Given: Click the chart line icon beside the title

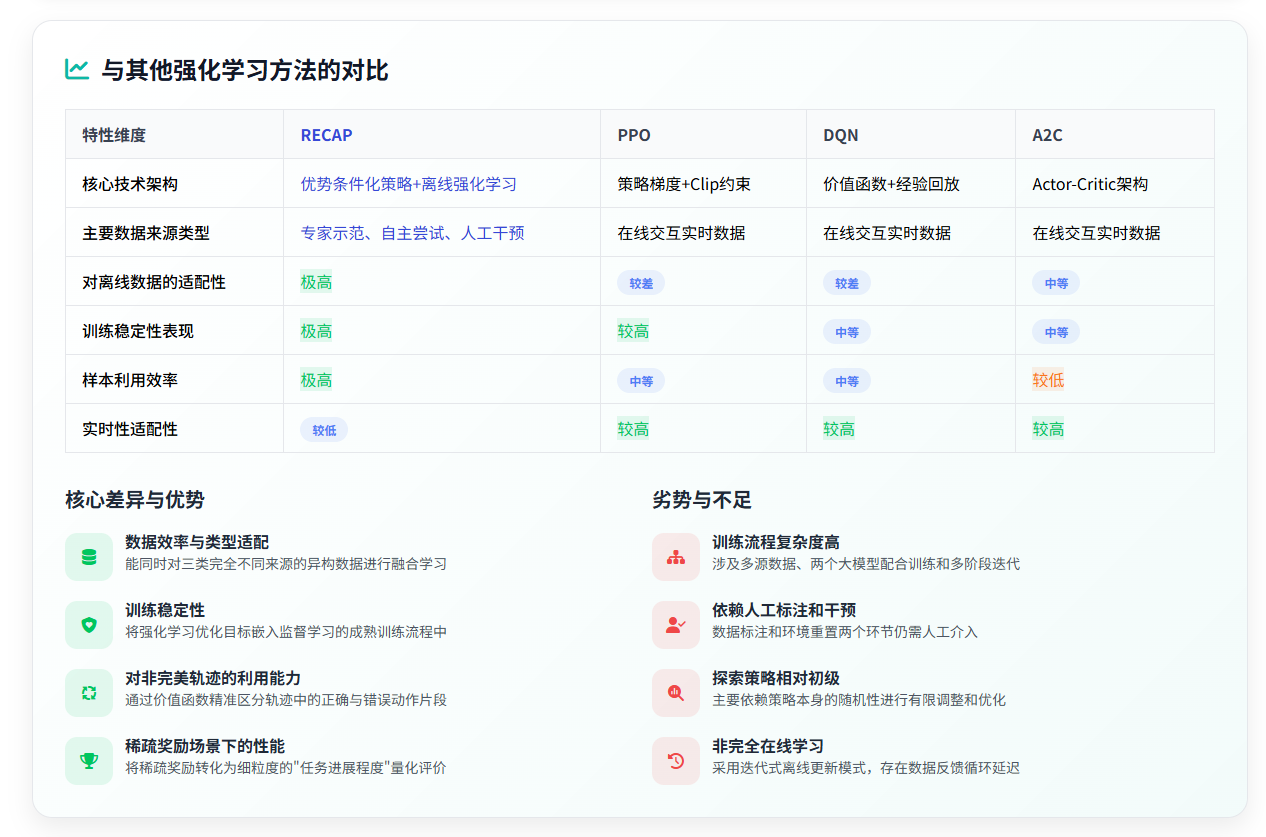Looking at the screenshot, I should (77, 70).
